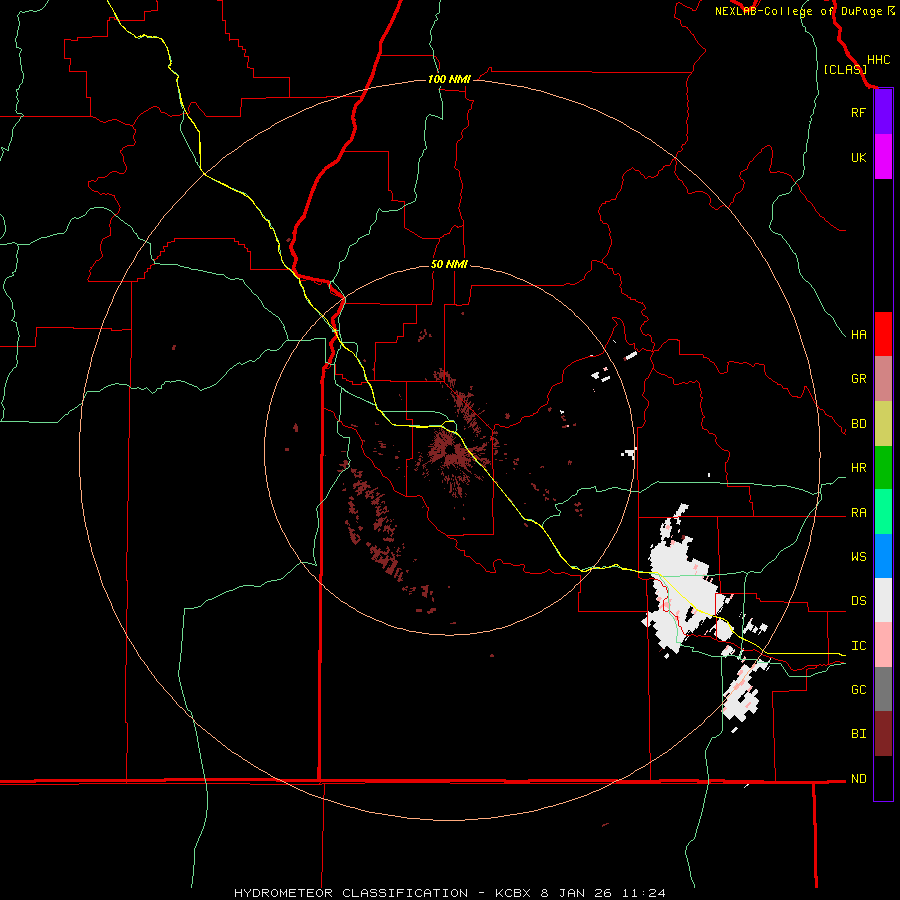The height and width of the screenshot is (900, 900).
Task: Click the IC legend label
Action: [858, 646]
